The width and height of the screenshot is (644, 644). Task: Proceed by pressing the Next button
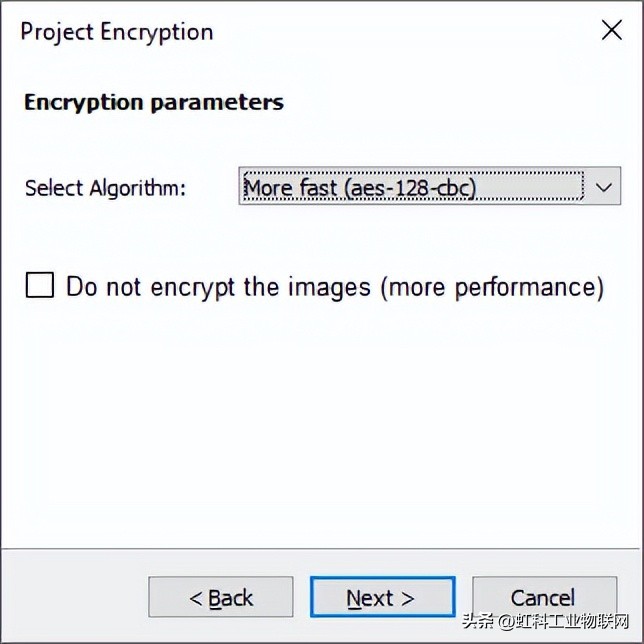point(382,597)
